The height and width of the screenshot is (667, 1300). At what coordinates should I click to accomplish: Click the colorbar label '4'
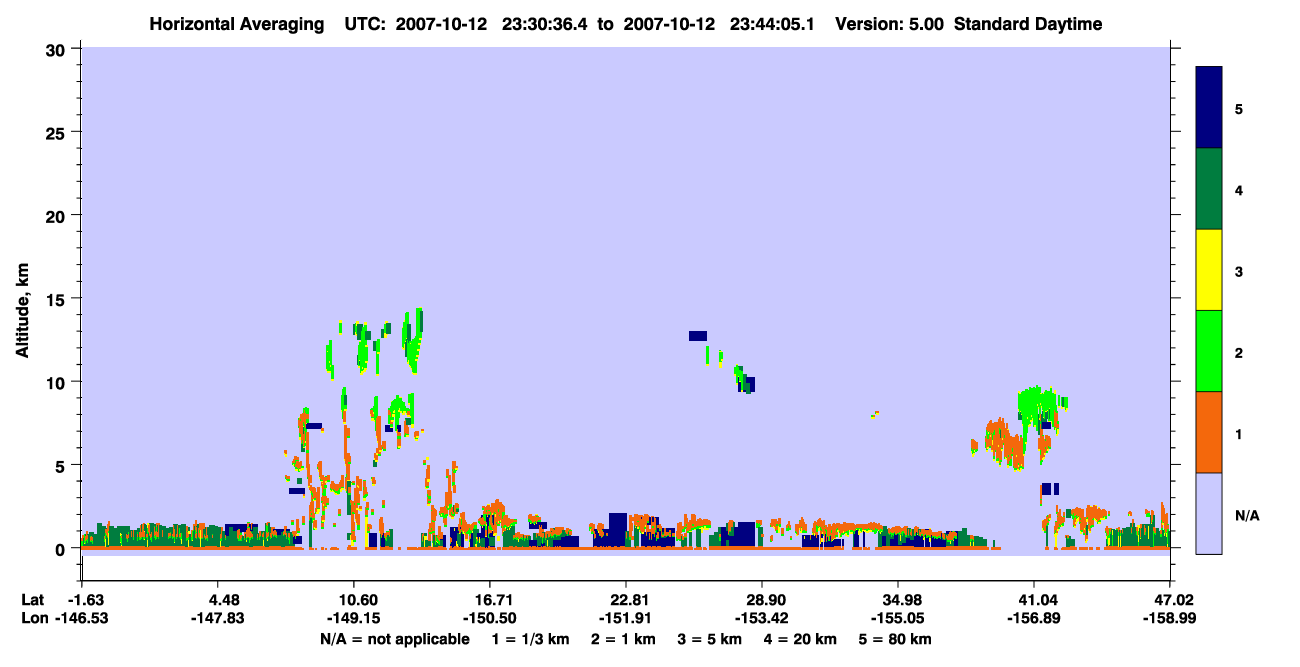pos(1239,190)
